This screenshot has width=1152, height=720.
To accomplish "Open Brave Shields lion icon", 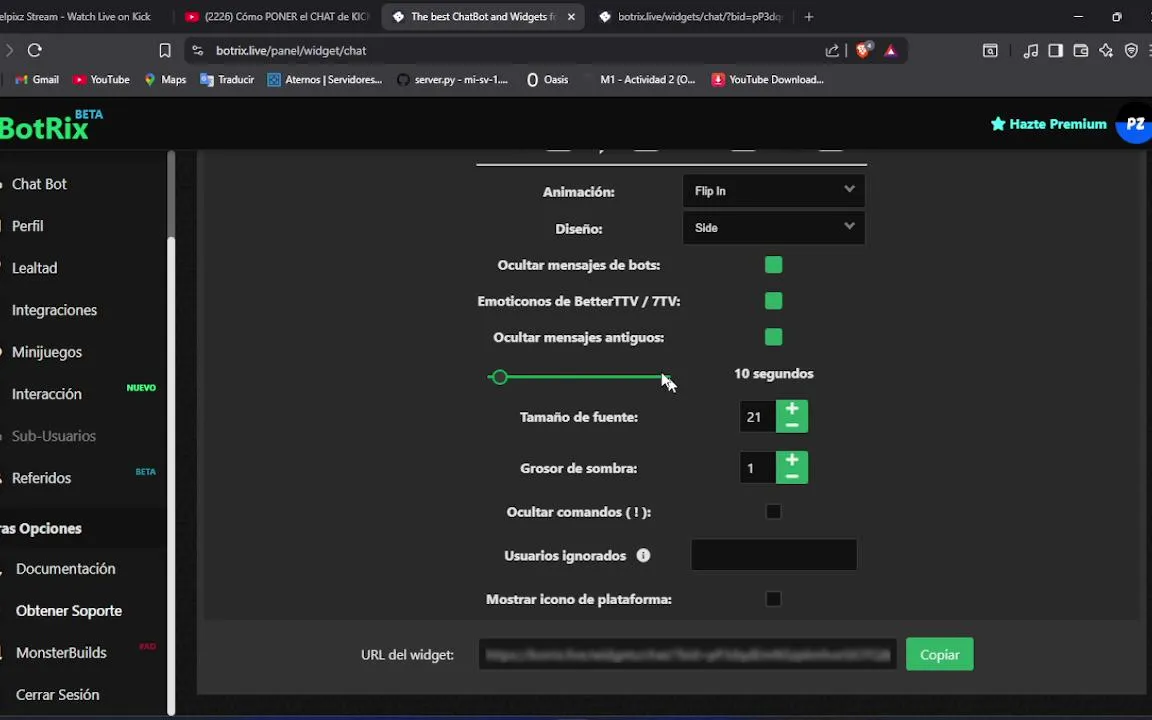I will point(863,50).
